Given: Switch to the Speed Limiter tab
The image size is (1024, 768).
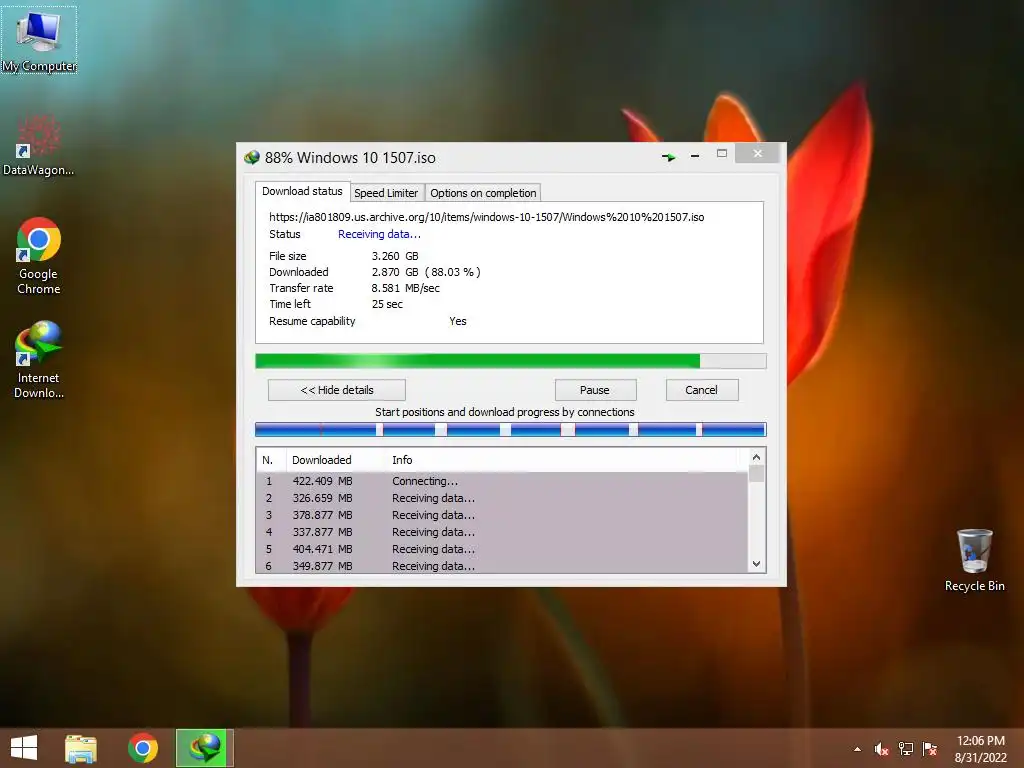Looking at the screenshot, I should 386,193.
